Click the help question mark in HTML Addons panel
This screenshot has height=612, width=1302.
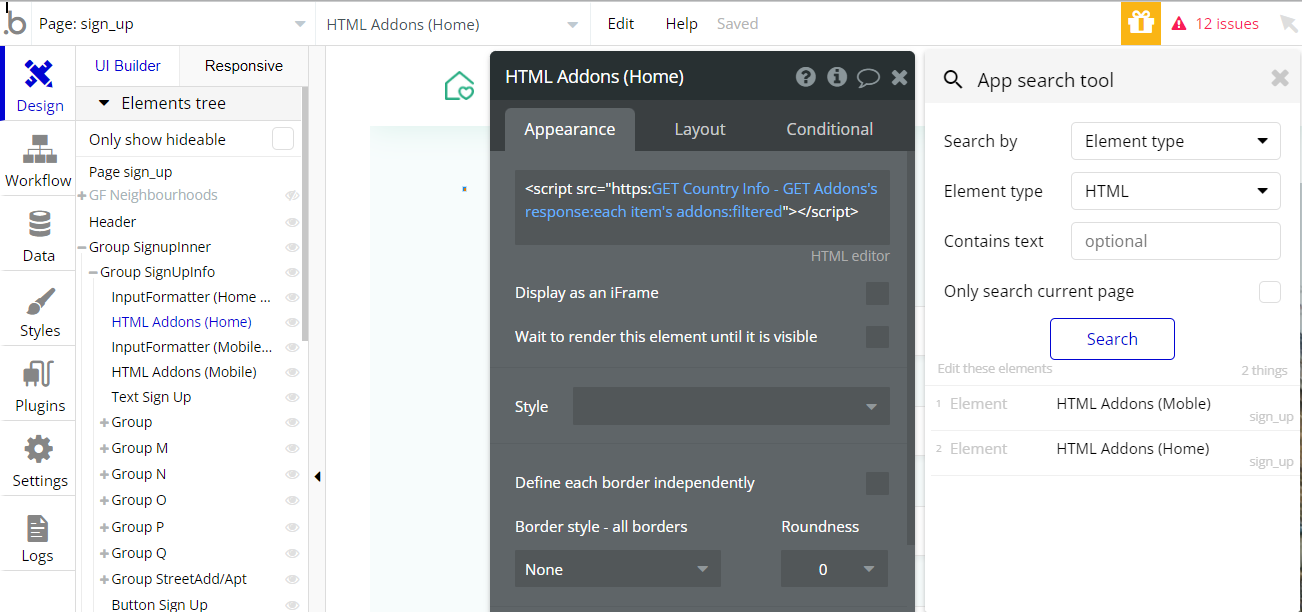click(805, 77)
